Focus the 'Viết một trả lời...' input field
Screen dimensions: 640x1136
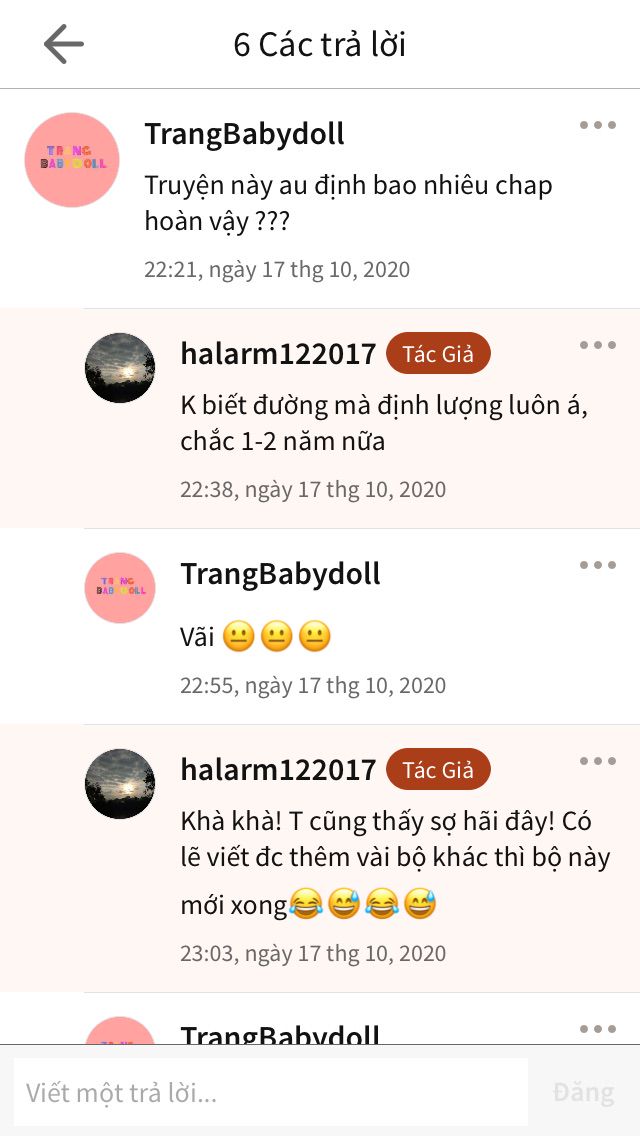[x=270, y=1093]
